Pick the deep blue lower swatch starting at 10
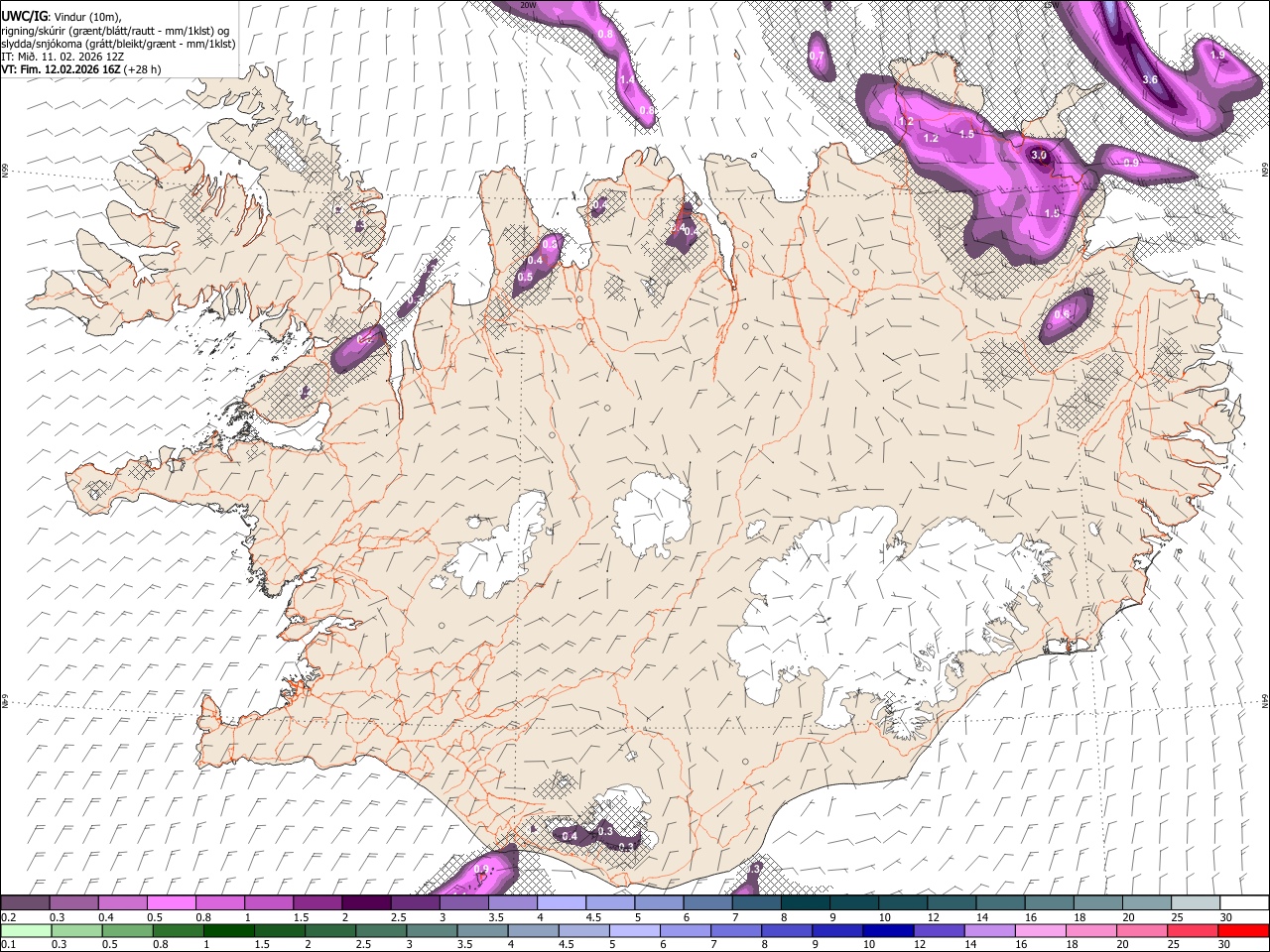The height and width of the screenshot is (952, 1270). pyautogui.click(x=889, y=931)
